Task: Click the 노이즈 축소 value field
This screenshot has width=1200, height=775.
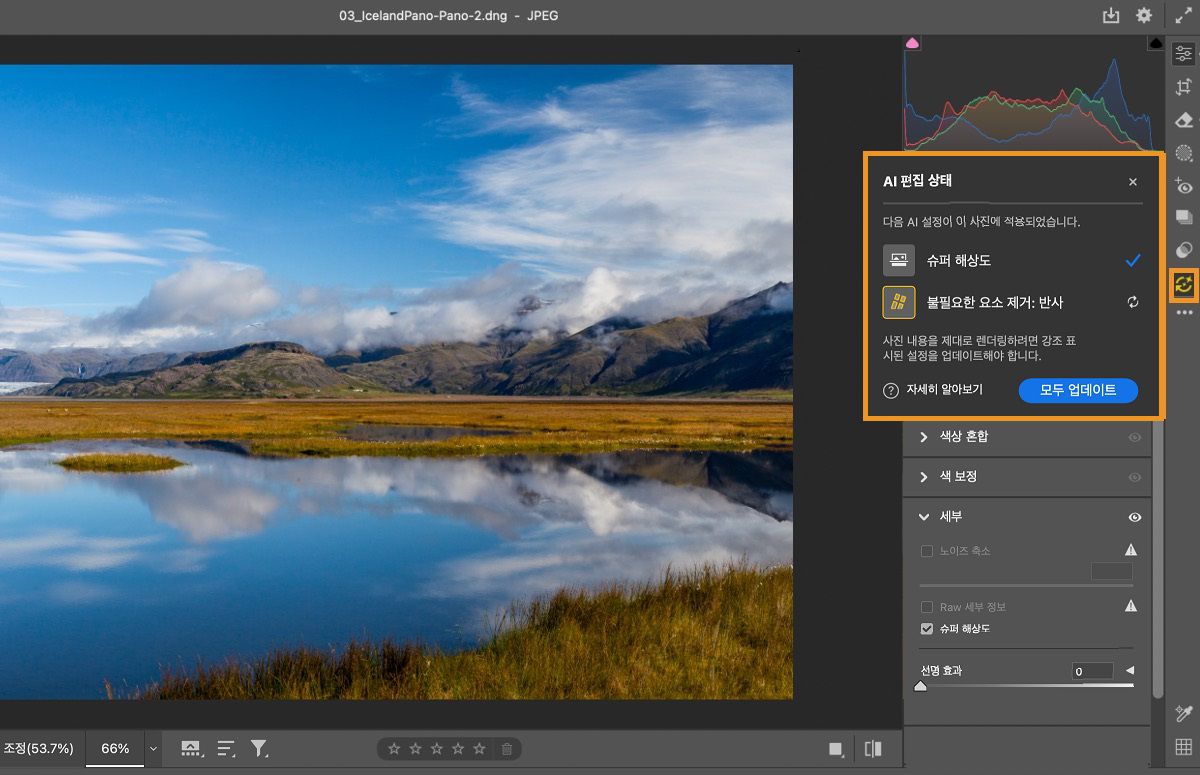Action: [1111, 572]
